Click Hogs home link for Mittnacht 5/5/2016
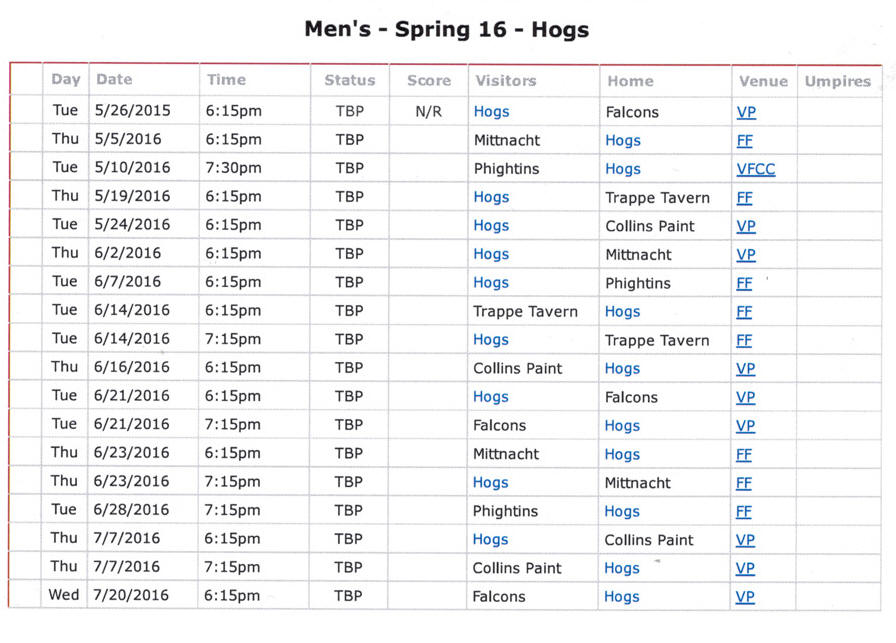Viewport: 896px width, 643px height. (x=623, y=141)
